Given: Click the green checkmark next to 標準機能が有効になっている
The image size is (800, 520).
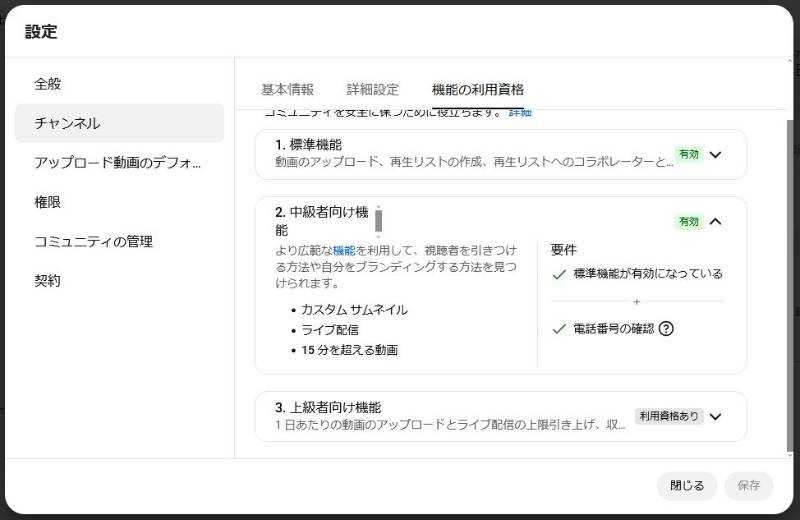Looking at the screenshot, I should coord(559,275).
